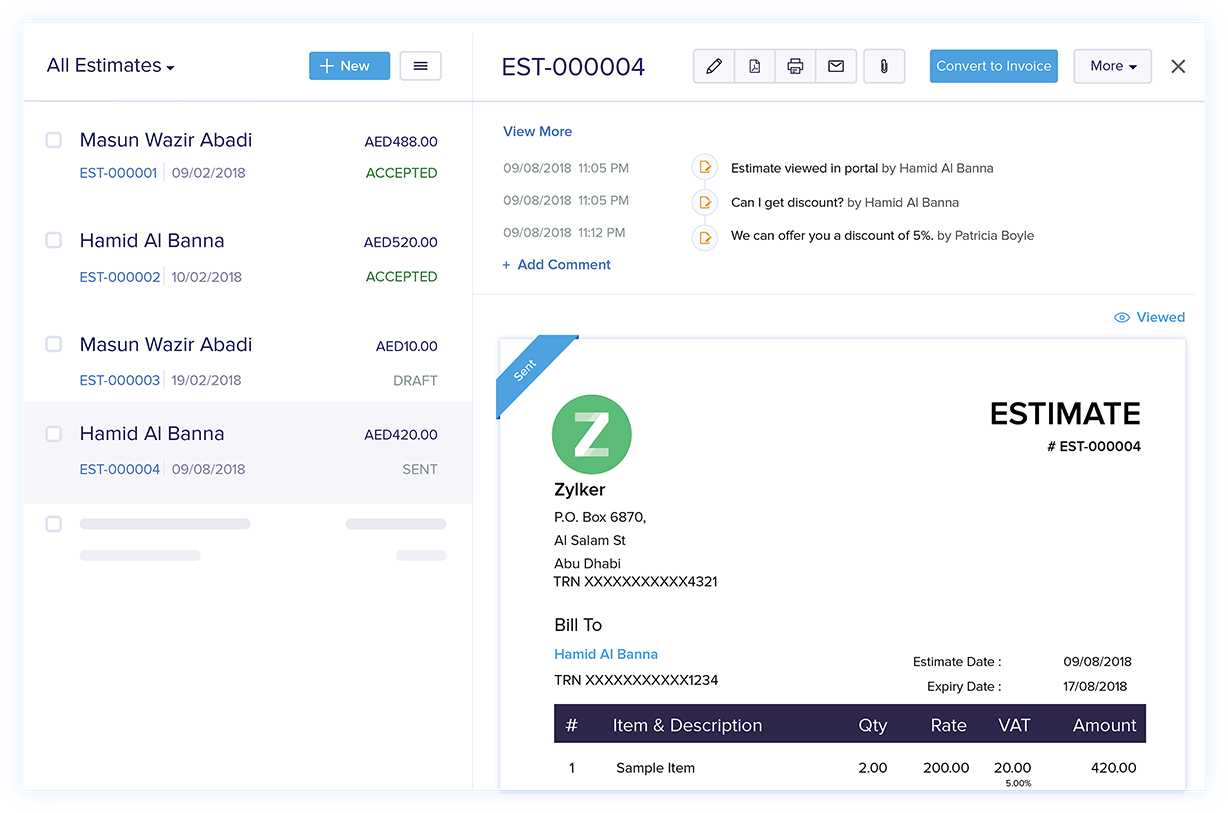
Task: Click the pencil edit icon for EST-000004
Action: [714, 66]
